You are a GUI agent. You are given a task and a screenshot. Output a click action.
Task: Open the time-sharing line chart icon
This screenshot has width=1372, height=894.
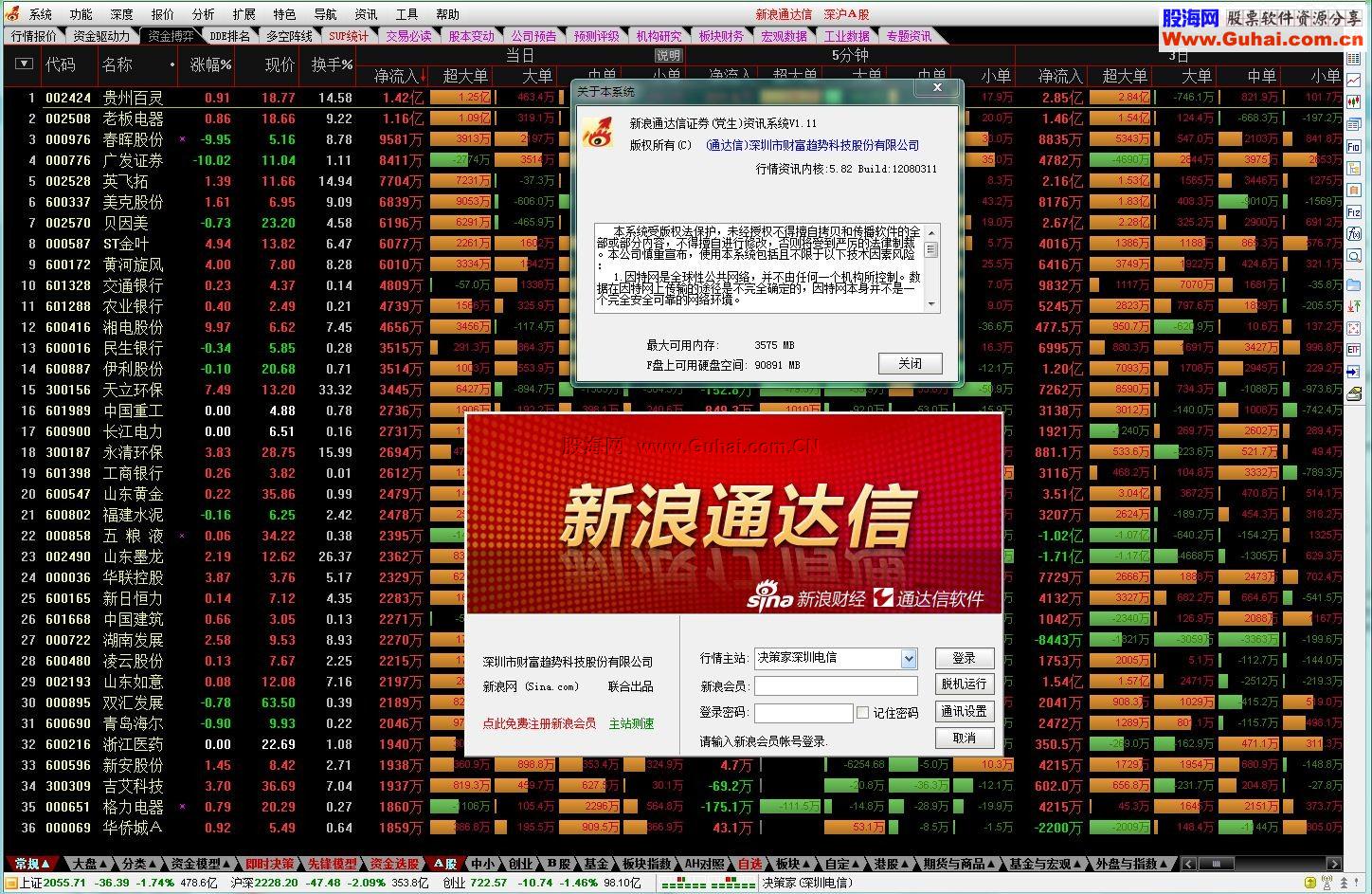point(1354,80)
